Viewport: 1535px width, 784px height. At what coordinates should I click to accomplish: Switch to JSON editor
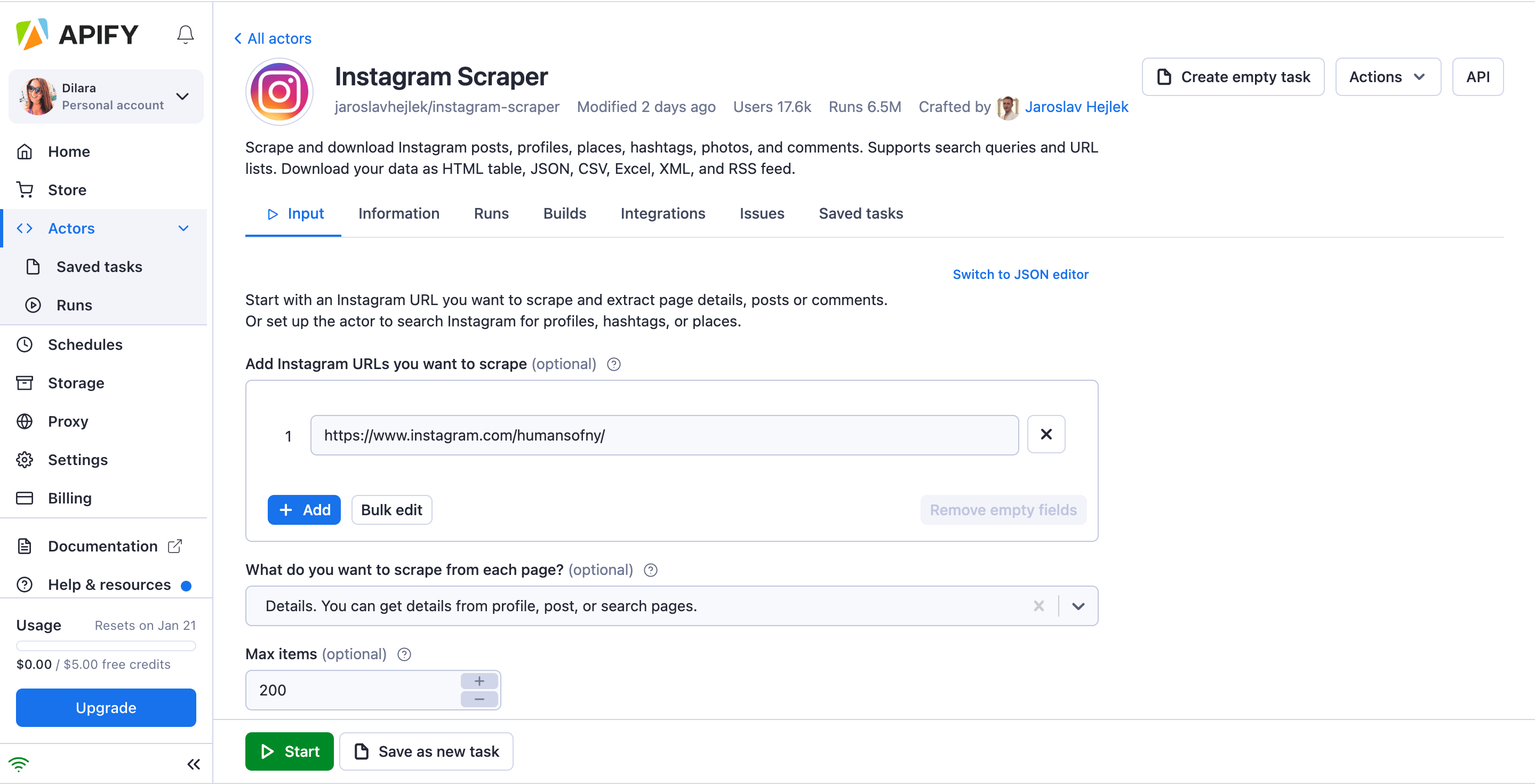coord(1020,274)
